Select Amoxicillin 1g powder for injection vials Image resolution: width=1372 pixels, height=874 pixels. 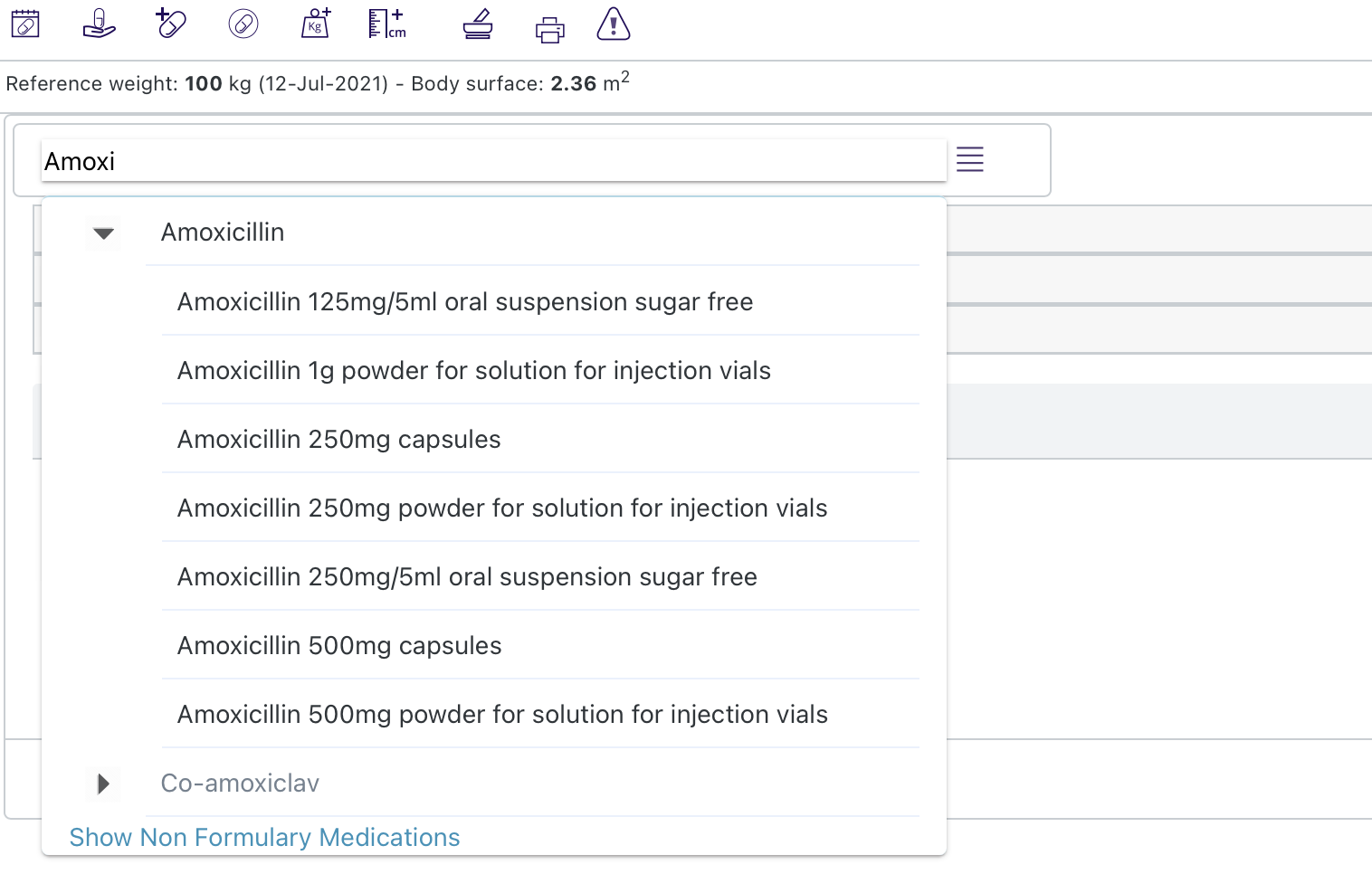pos(474,371)
